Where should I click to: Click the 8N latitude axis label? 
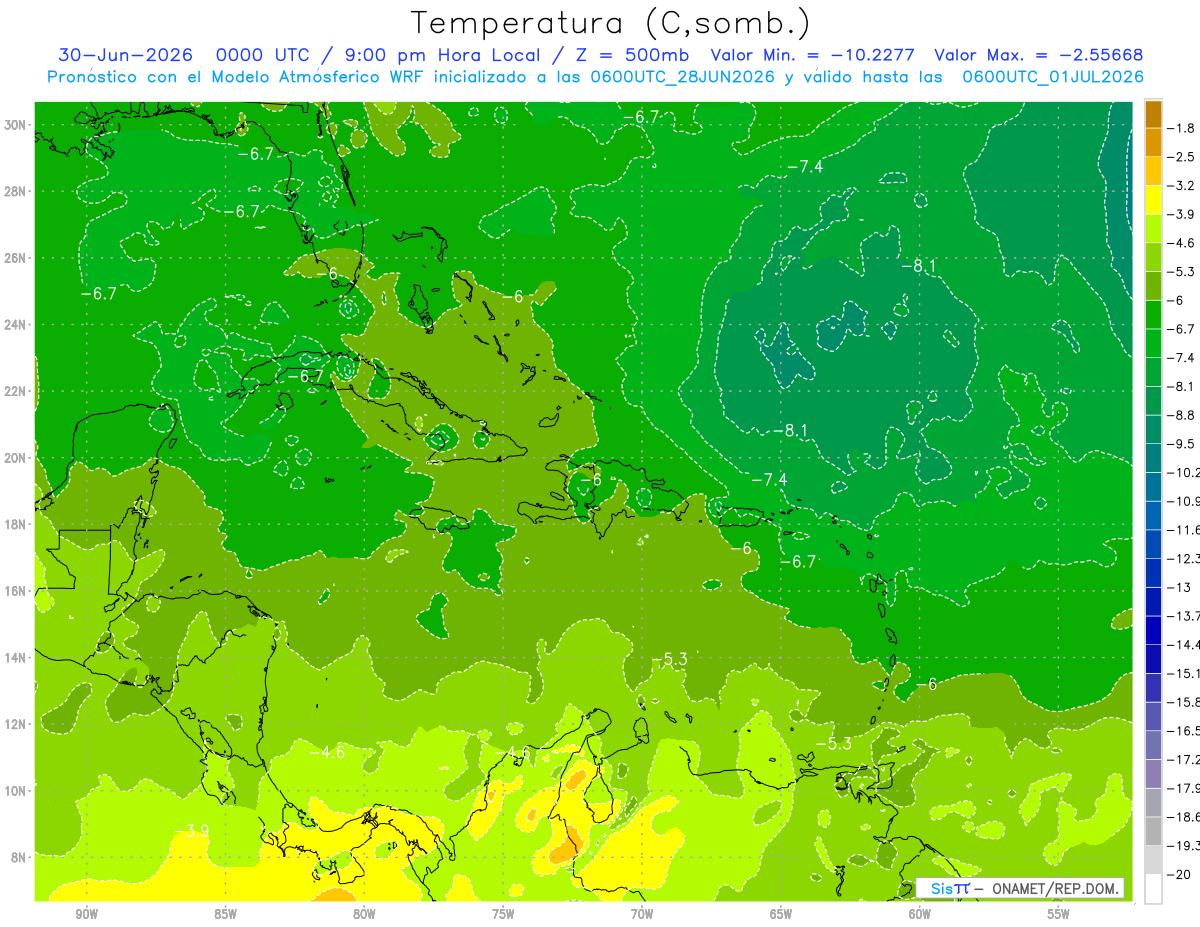coord(20,857)
